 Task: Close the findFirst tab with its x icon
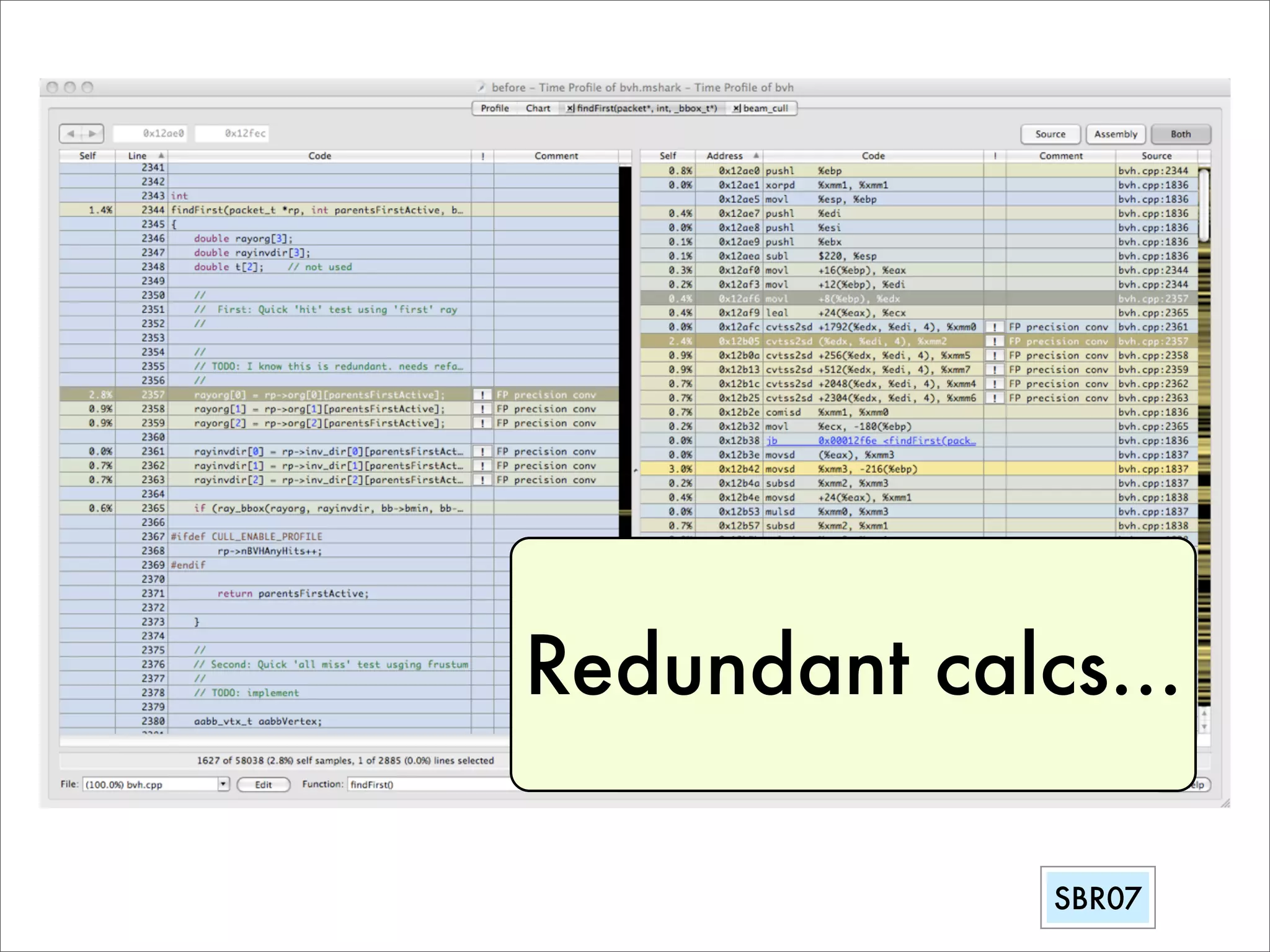pos(570,108)
